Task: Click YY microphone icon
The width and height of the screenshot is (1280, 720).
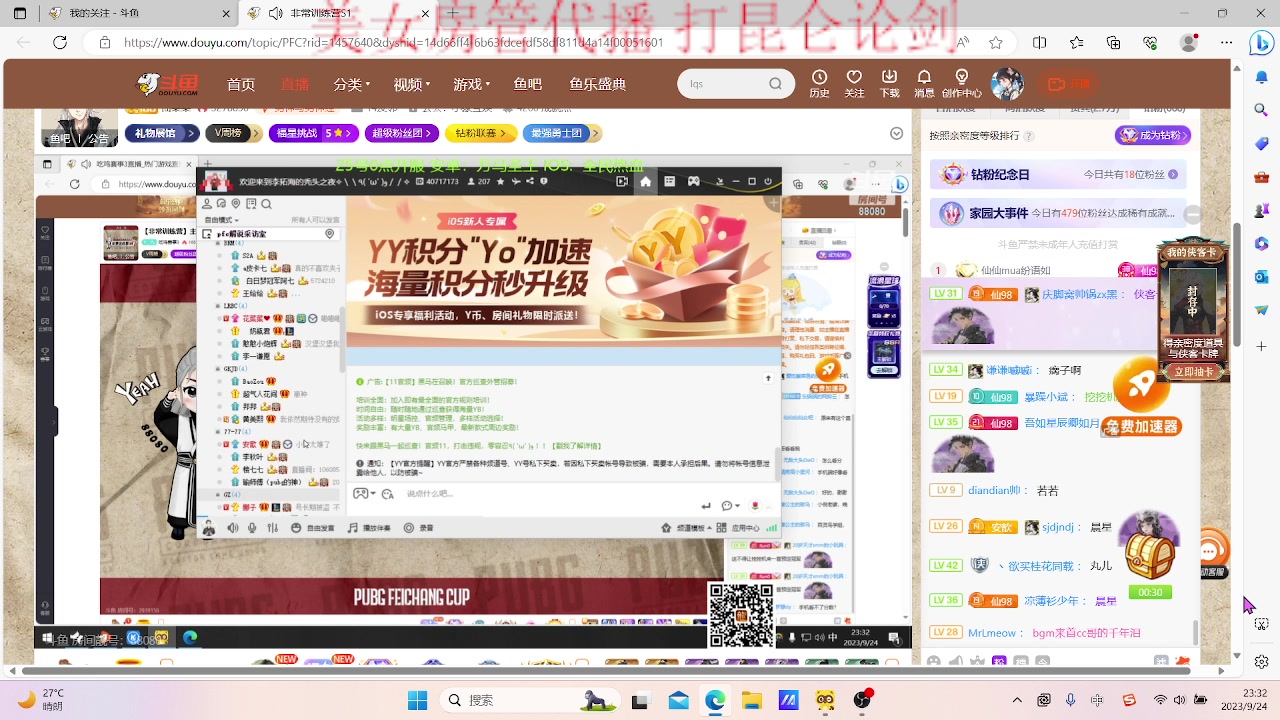Action: pyautogui.click(x=253, y=528)
